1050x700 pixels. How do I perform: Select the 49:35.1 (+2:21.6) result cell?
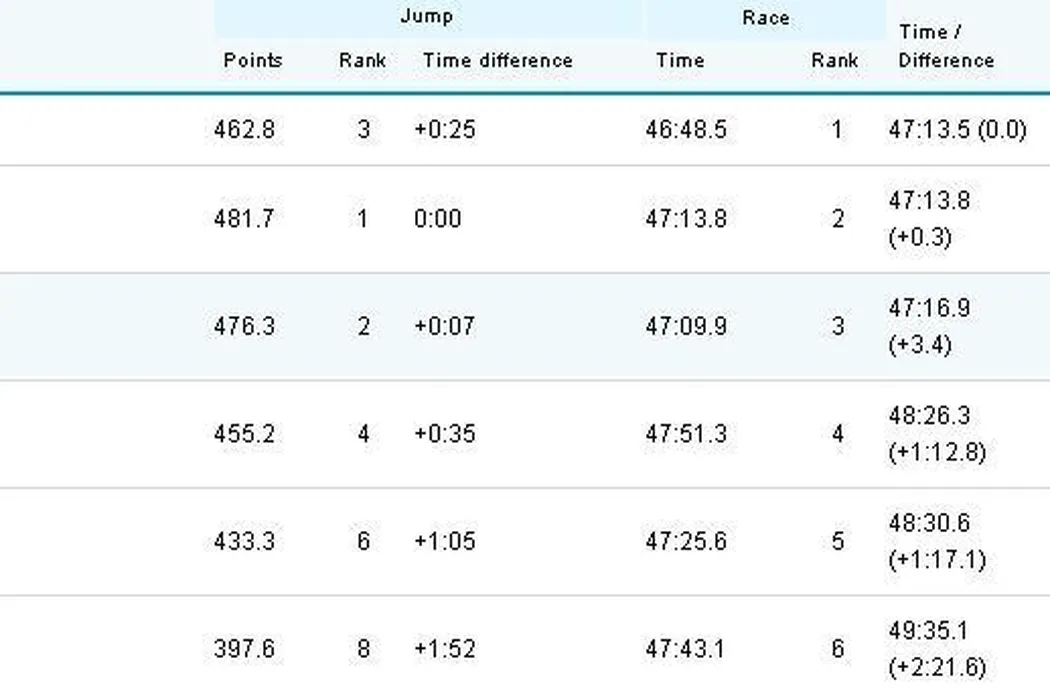point(936,649)
